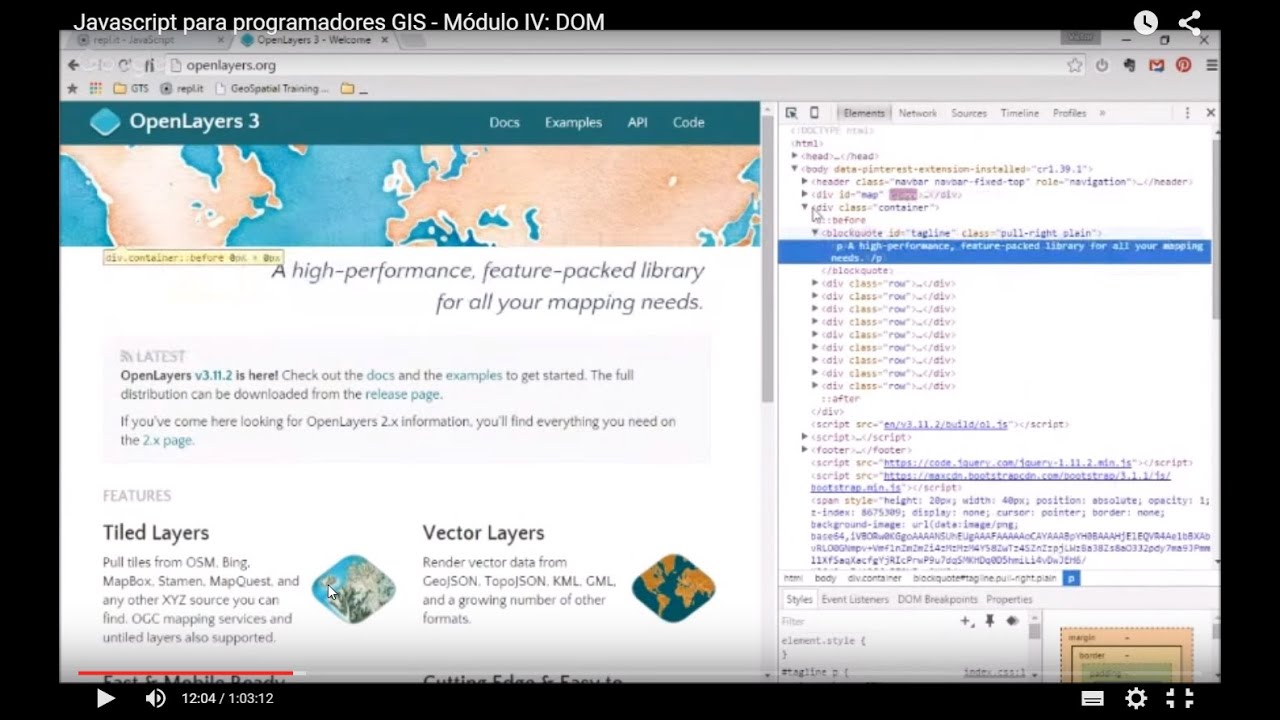
Task: Toggle subtitles on the video player
Action: (1093, 698)
